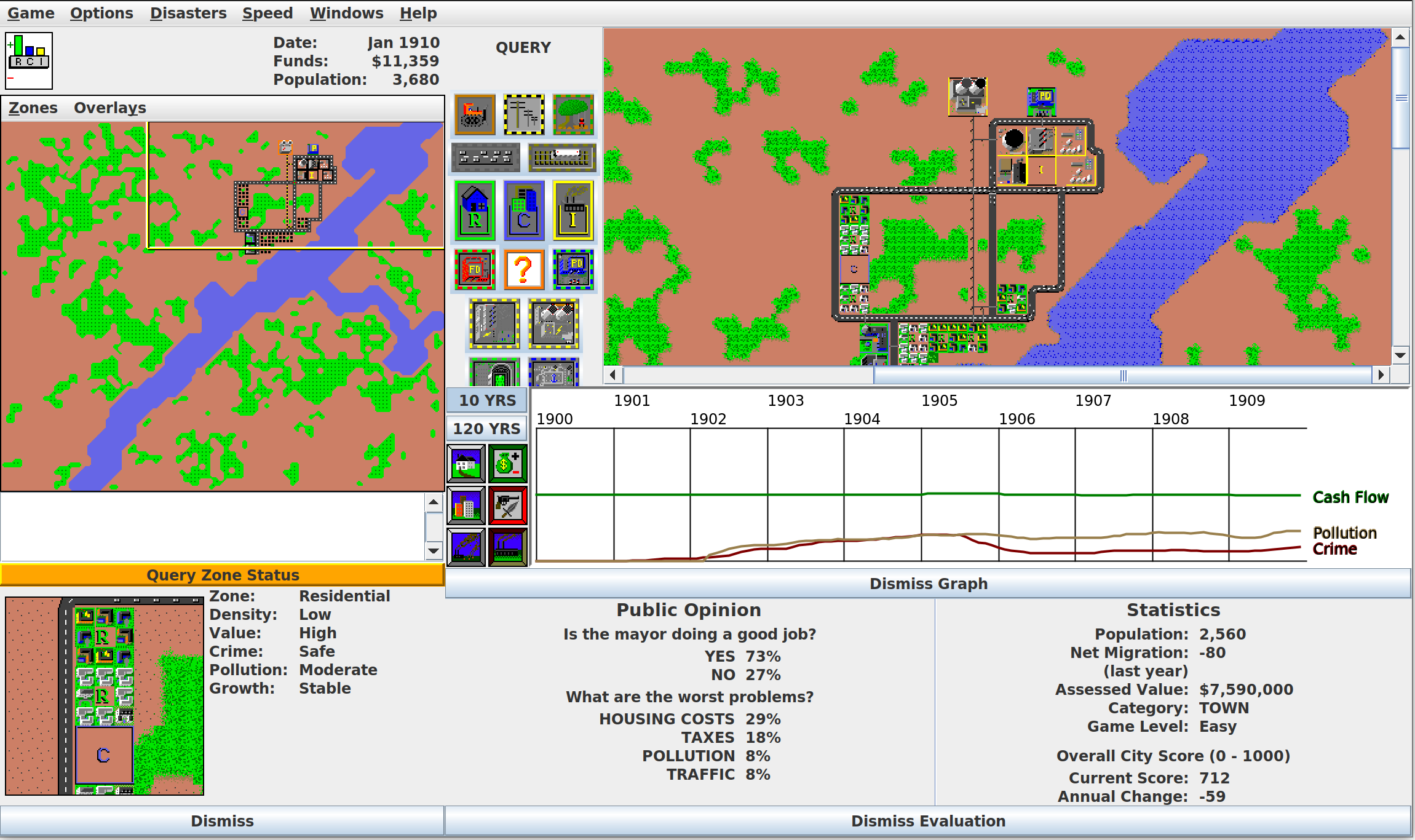Select the Commercial zone tool
1415x840 pixels.
(x=524, y=210)
